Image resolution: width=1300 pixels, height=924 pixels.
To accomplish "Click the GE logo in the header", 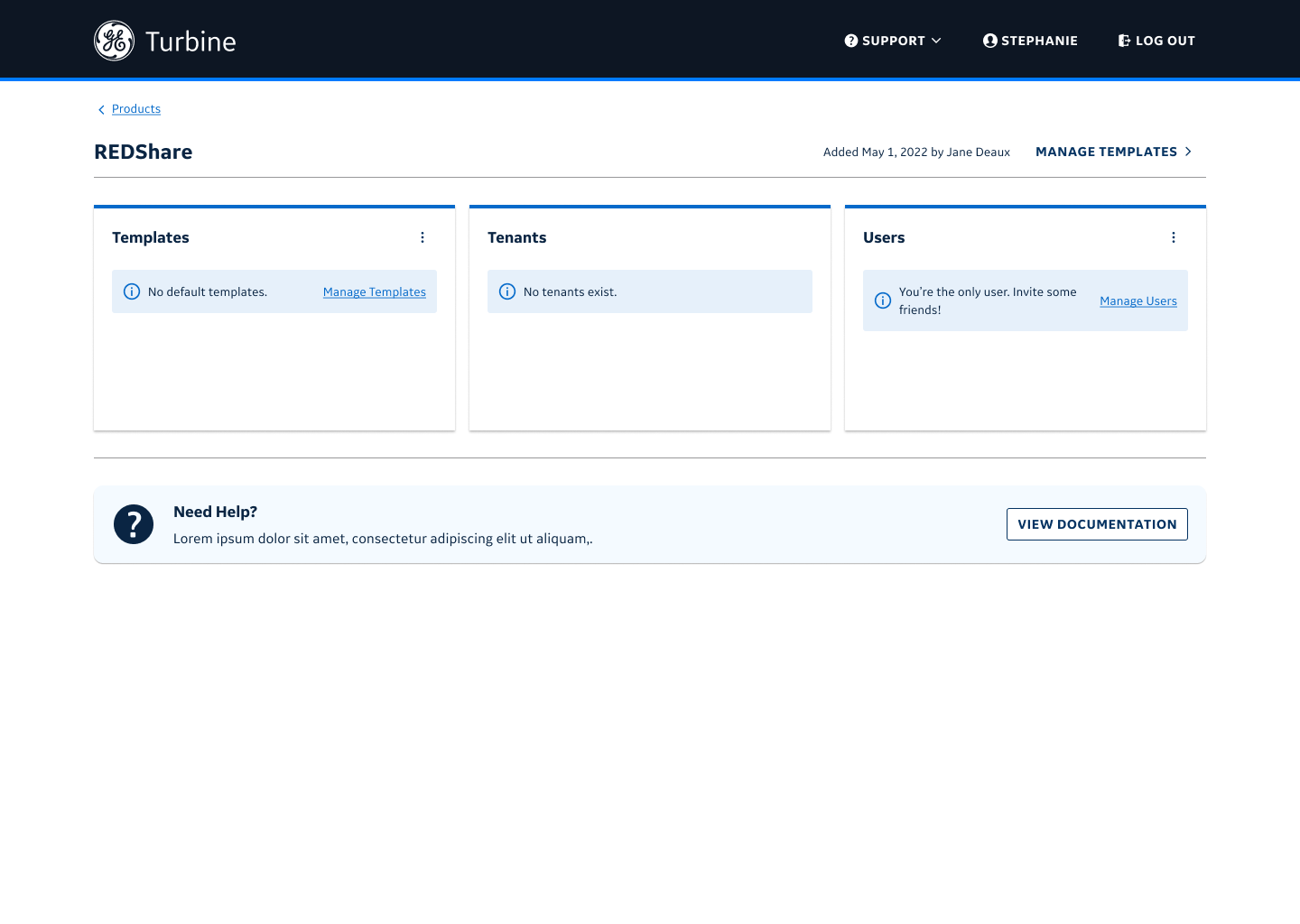I will point(114,41).
